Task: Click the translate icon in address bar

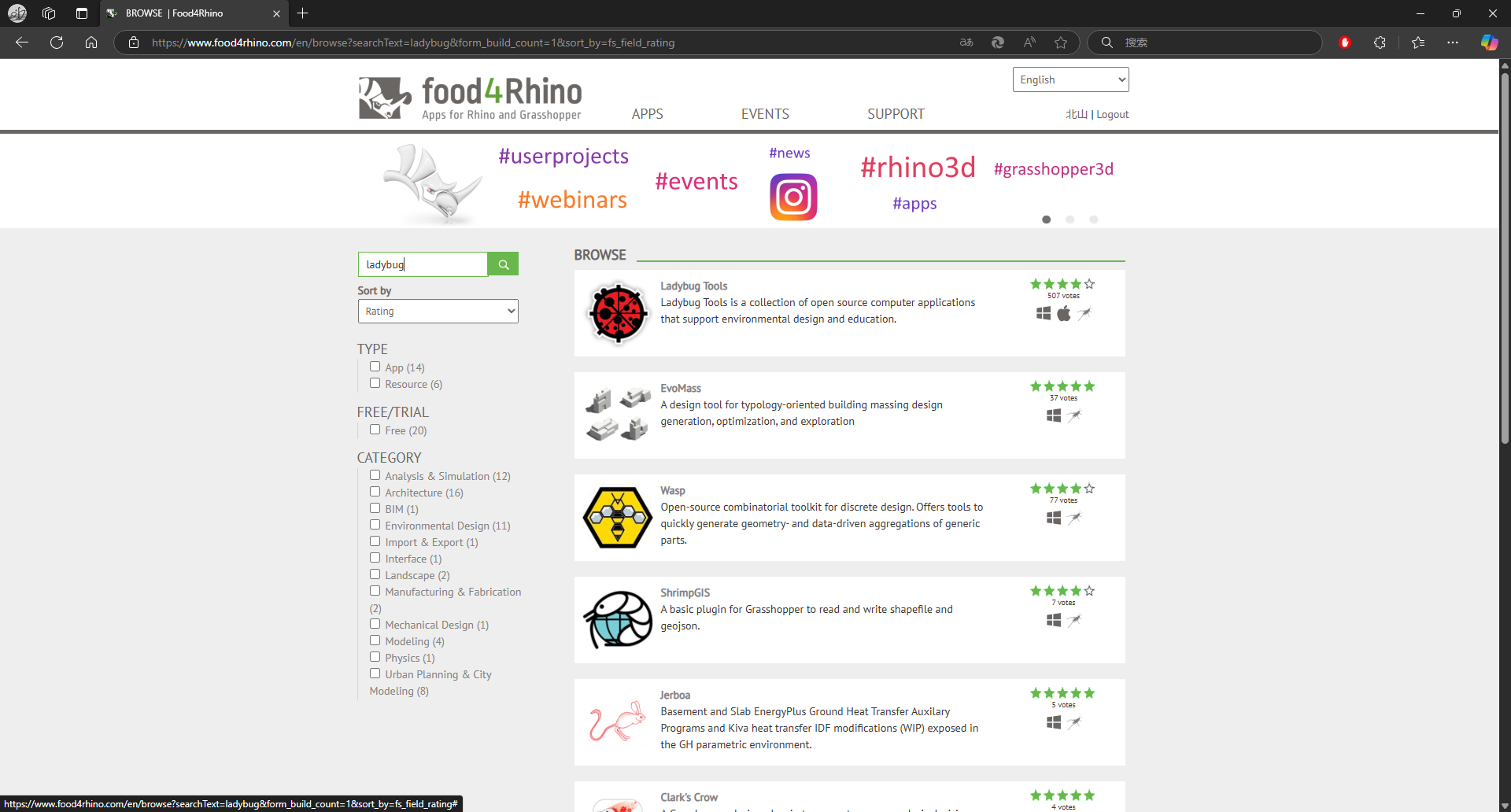Action: (x=966, y=42)
